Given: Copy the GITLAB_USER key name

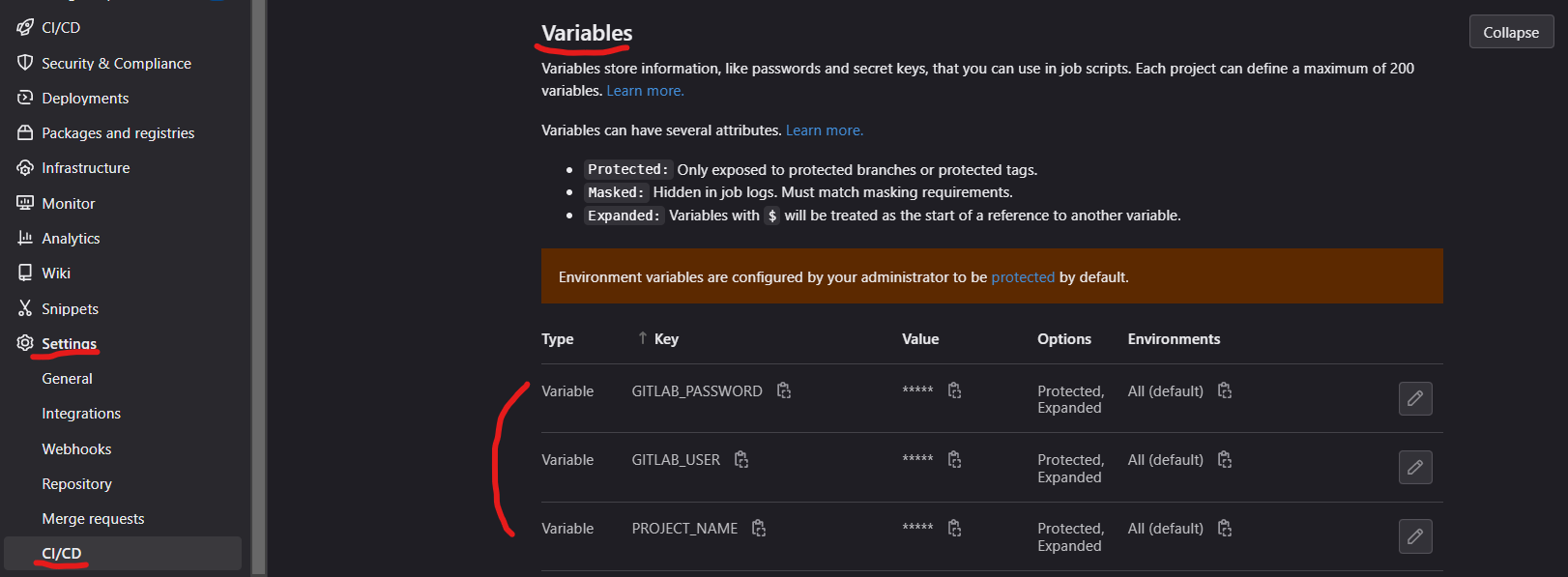Looking at the screenshot, I should click(741, 460).
